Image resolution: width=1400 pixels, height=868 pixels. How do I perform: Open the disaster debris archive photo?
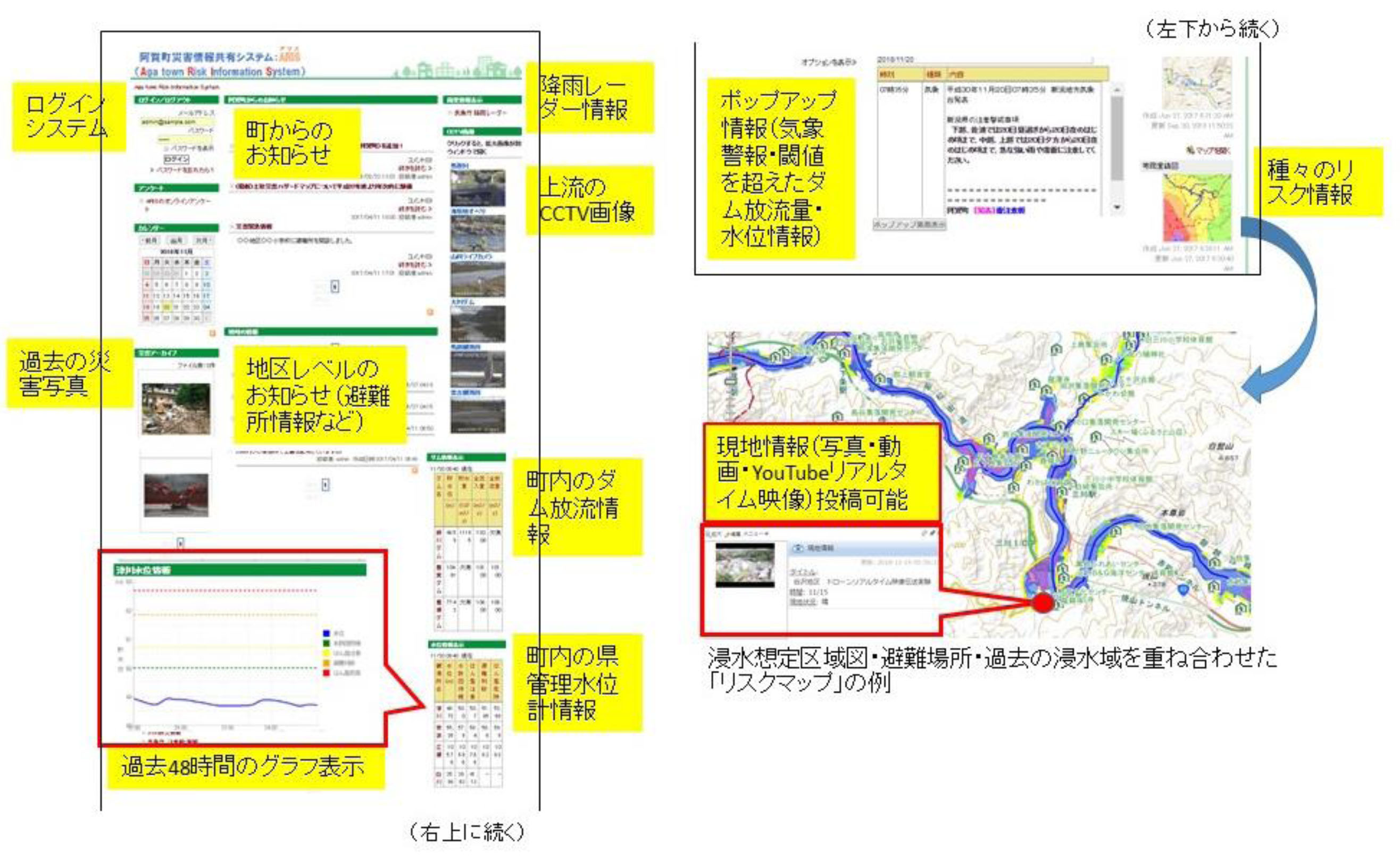pos(176,409)
